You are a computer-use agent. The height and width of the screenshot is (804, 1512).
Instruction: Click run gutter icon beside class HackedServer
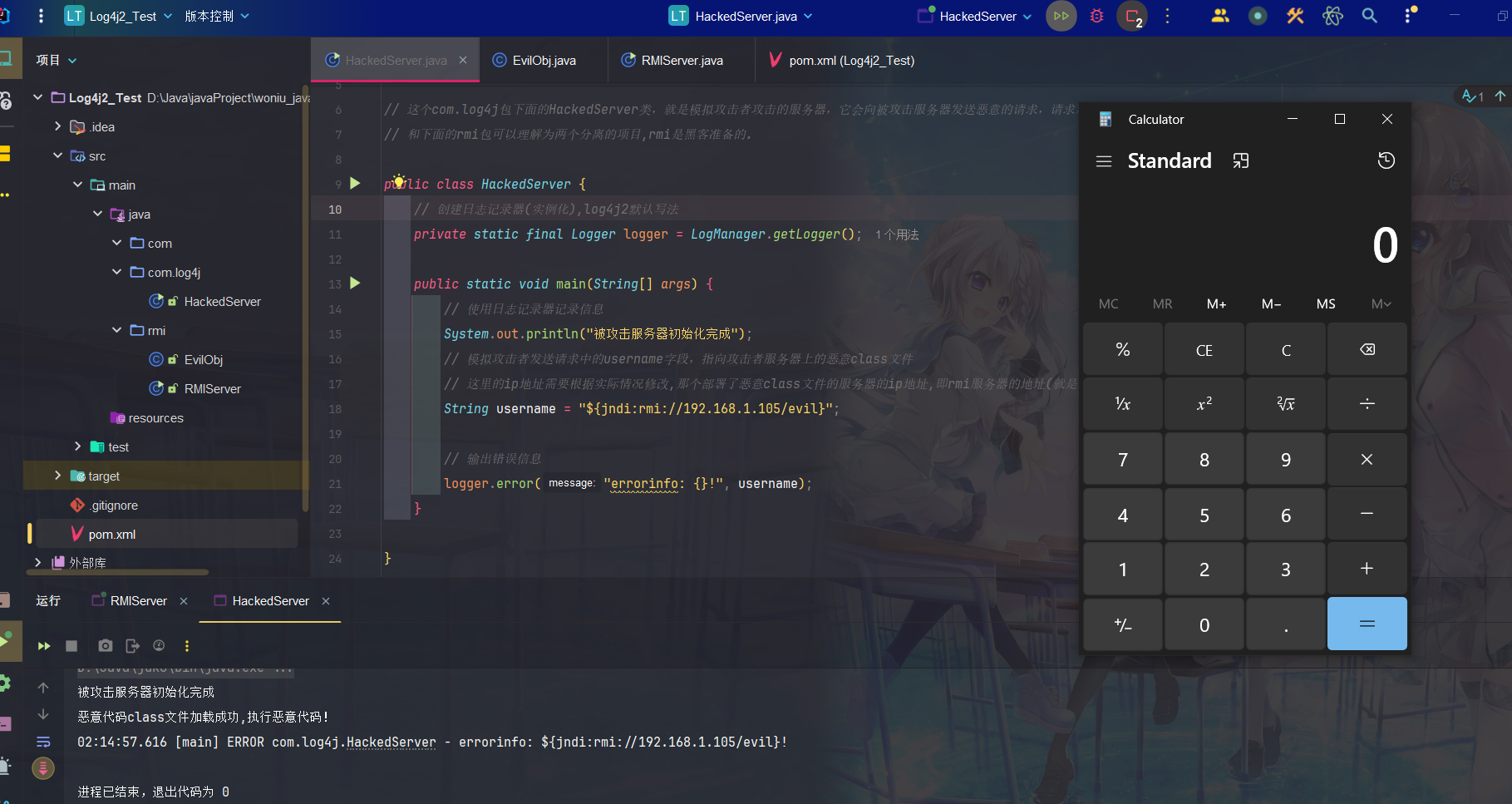pyautogui.click(x=355, y=183)
